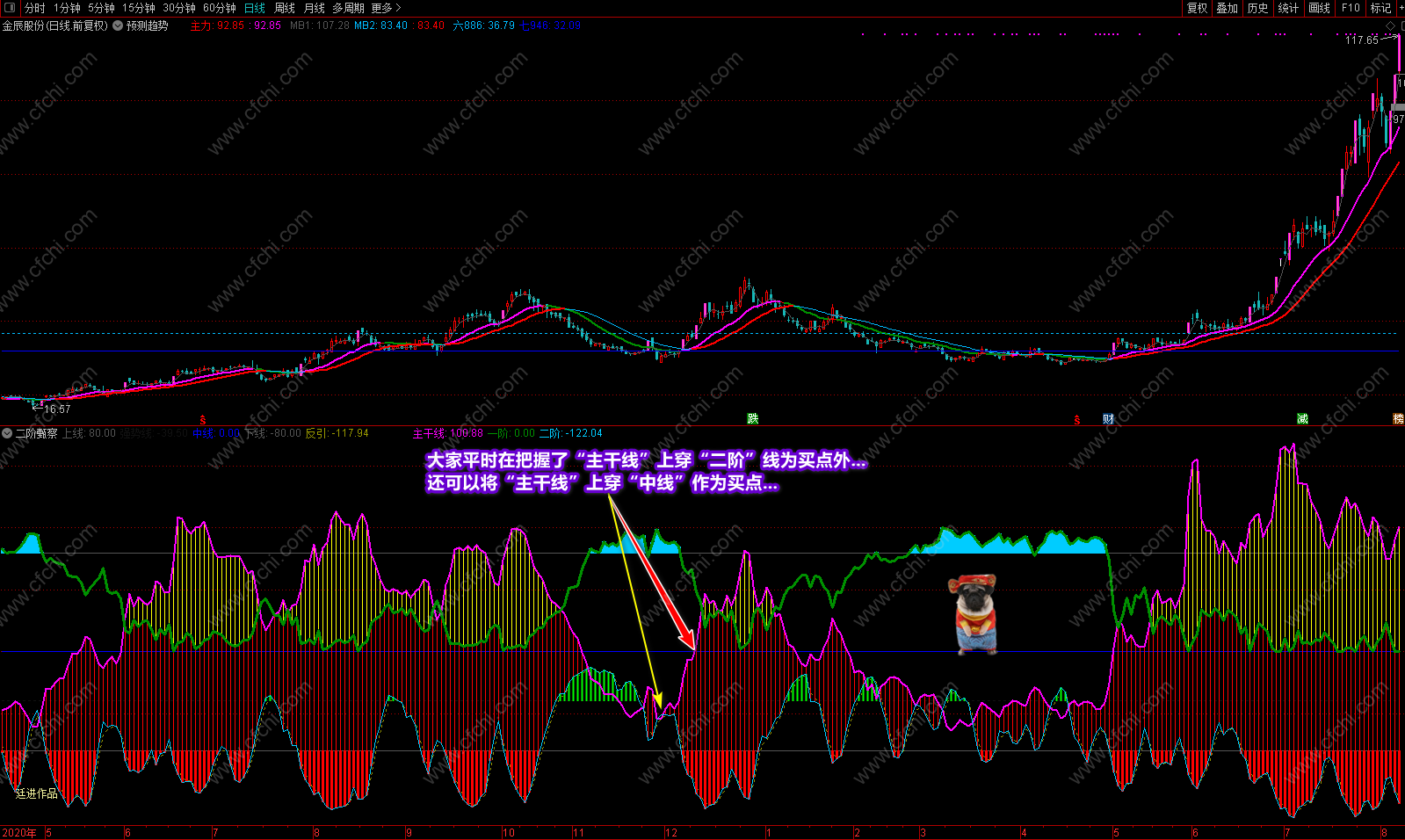
Task: Click the 财 financial report marker
Action: [x=1108, y=419]
